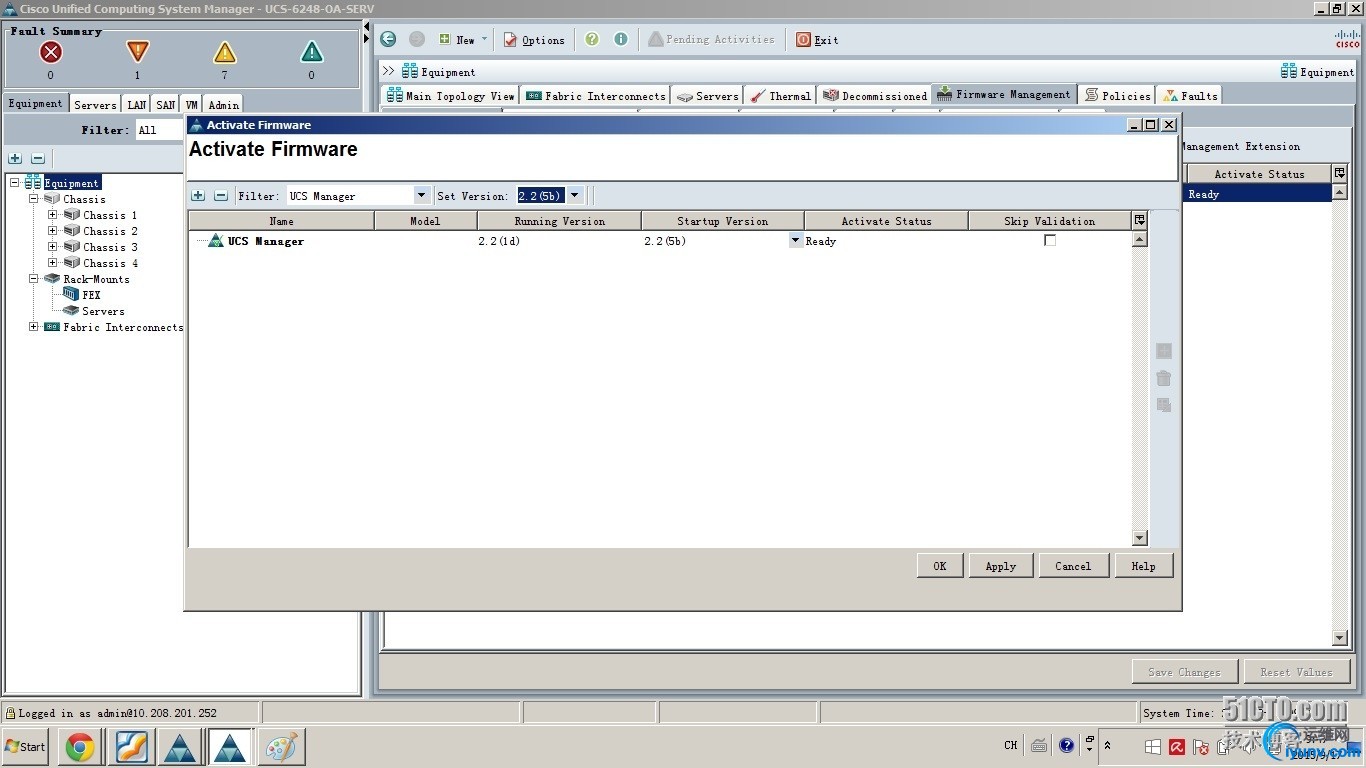1366x768 pixels.
Task: Expand the Fabric Interconnects tree node
Action: (34, 327)
